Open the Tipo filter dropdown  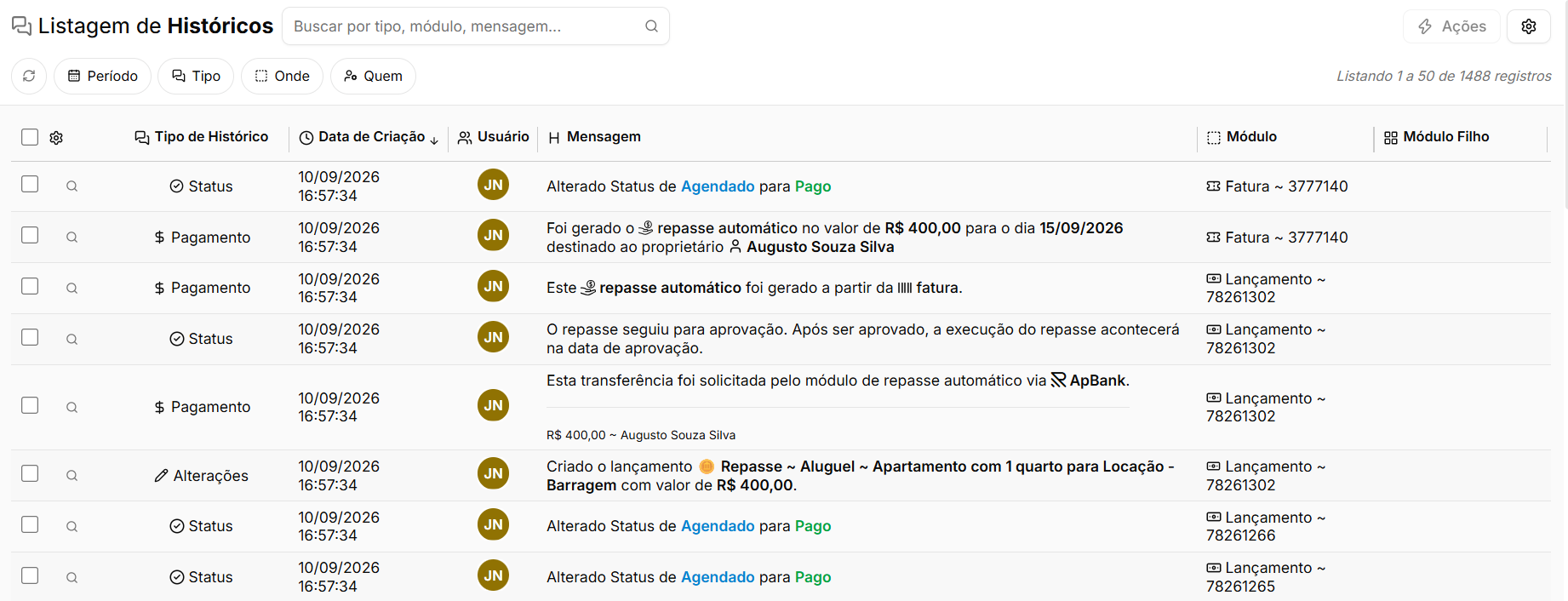(196, 76)
